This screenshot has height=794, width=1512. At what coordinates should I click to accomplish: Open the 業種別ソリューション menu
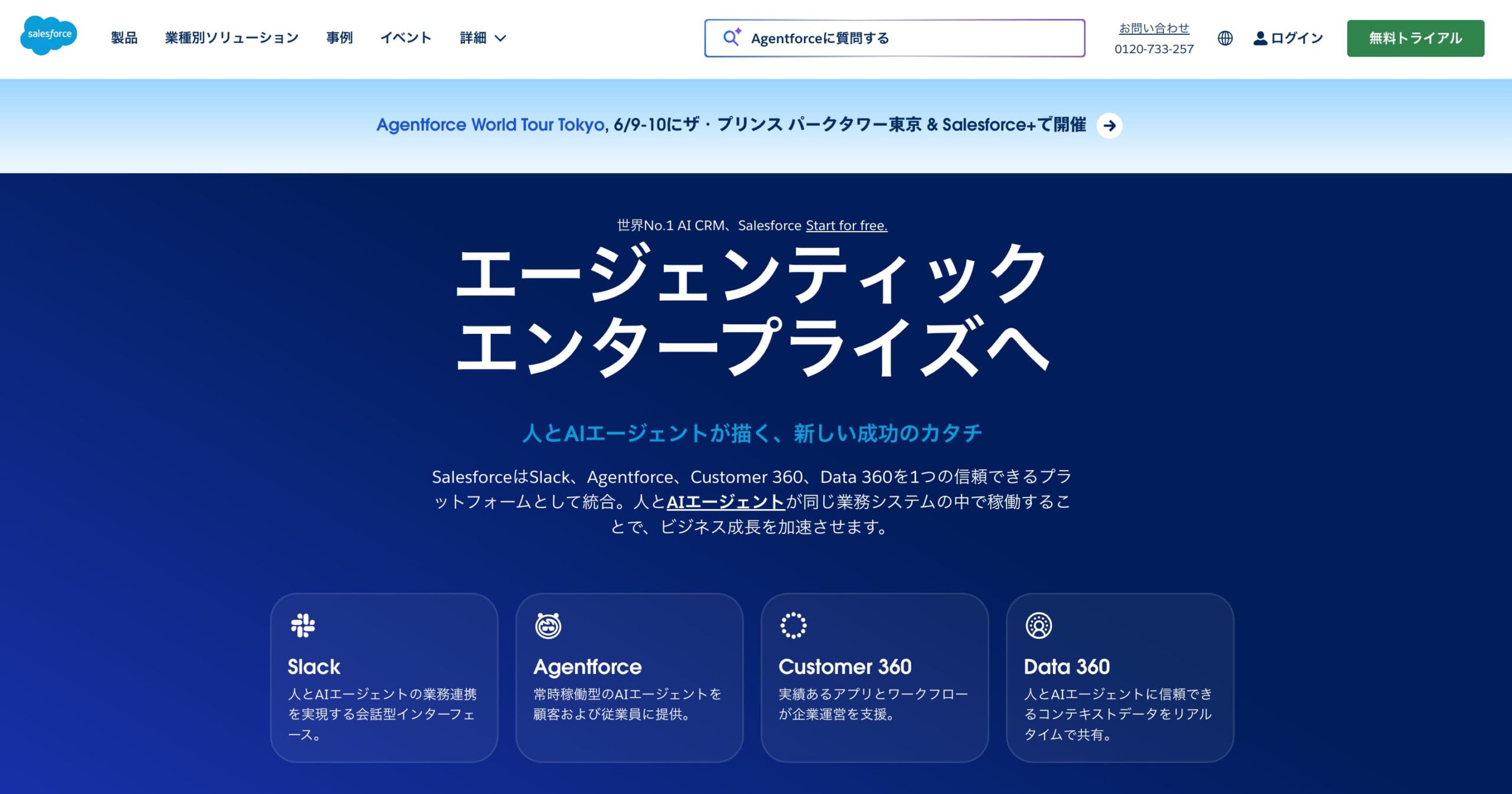pyautogui.click(x=232, y=38)
